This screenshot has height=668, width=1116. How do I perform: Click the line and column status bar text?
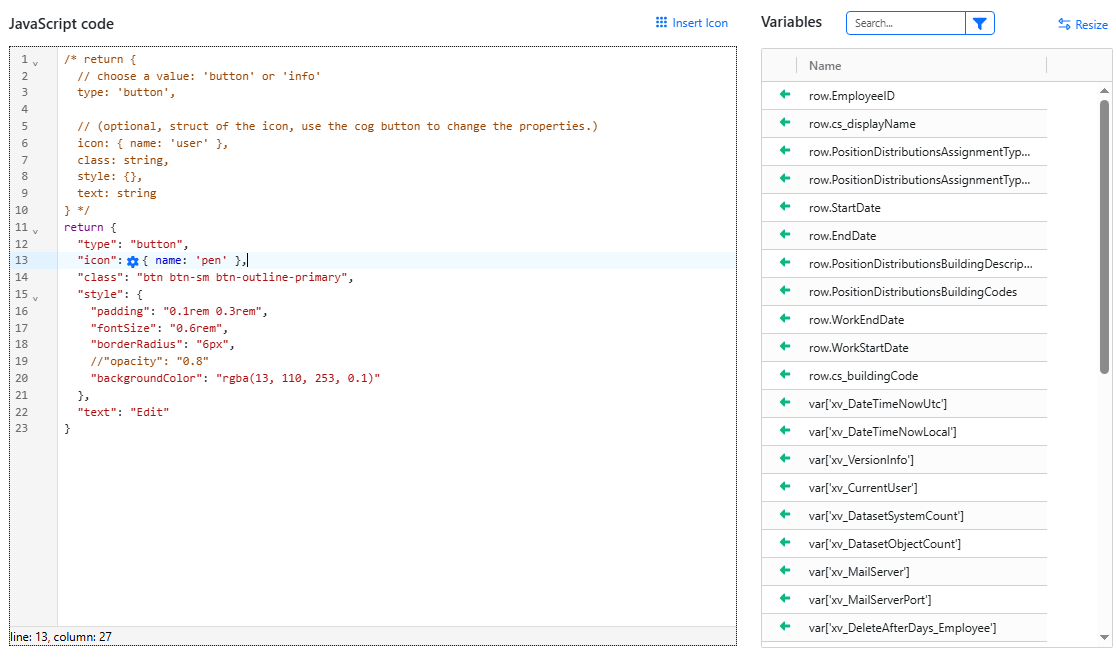(x=61, y=637)
